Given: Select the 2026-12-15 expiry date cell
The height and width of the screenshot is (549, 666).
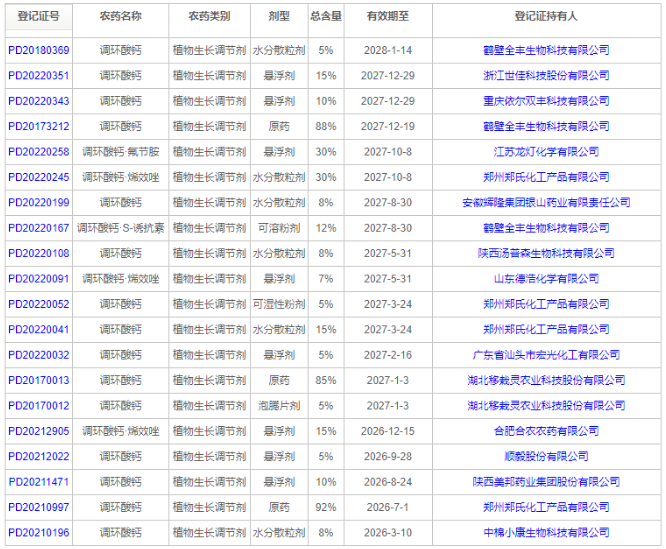Looking at the screenshot, I should click(x=388, y=431).
